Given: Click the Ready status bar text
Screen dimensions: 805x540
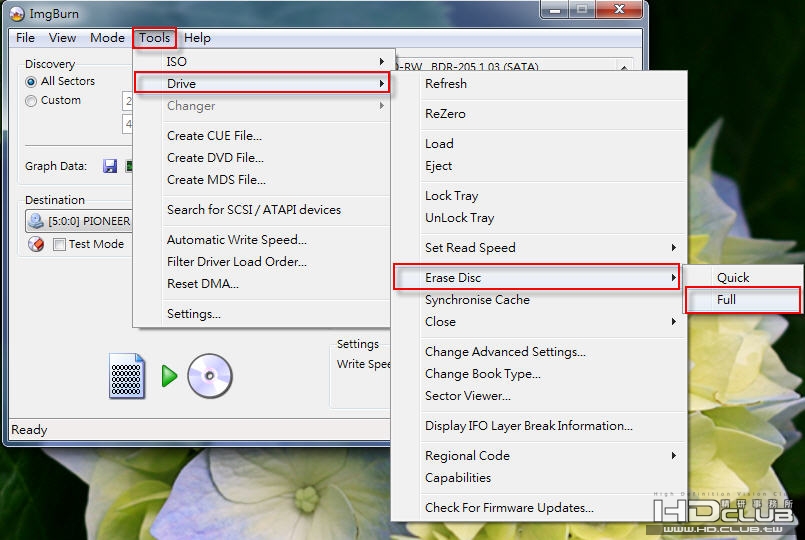Looking at the screenshot, I should coord(29,430).
